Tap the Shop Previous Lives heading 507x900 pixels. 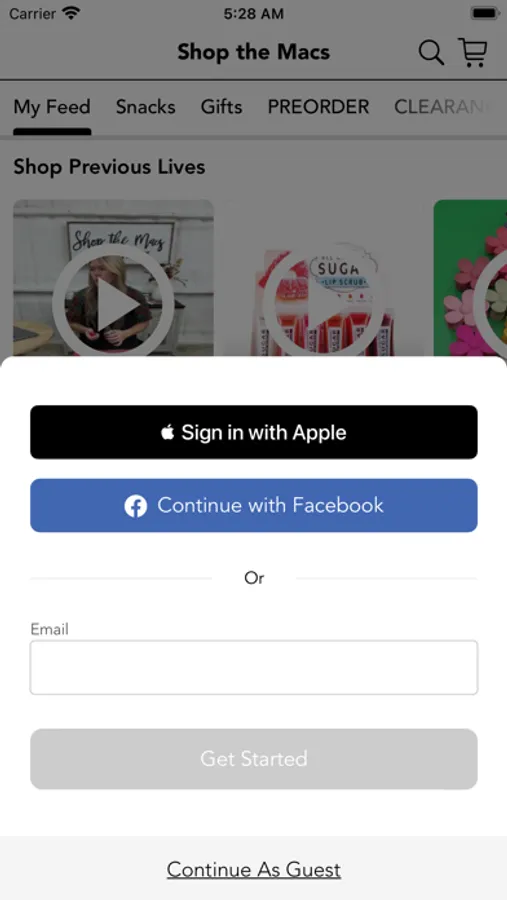pos(109,167)
